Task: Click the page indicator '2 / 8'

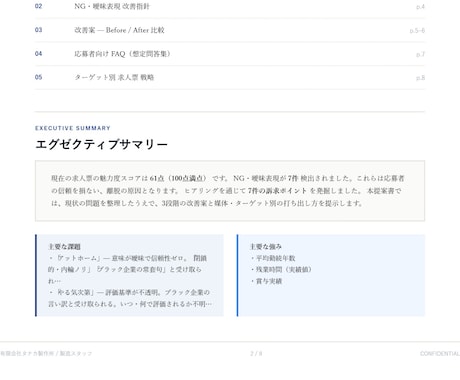Action: click(256, 353)
